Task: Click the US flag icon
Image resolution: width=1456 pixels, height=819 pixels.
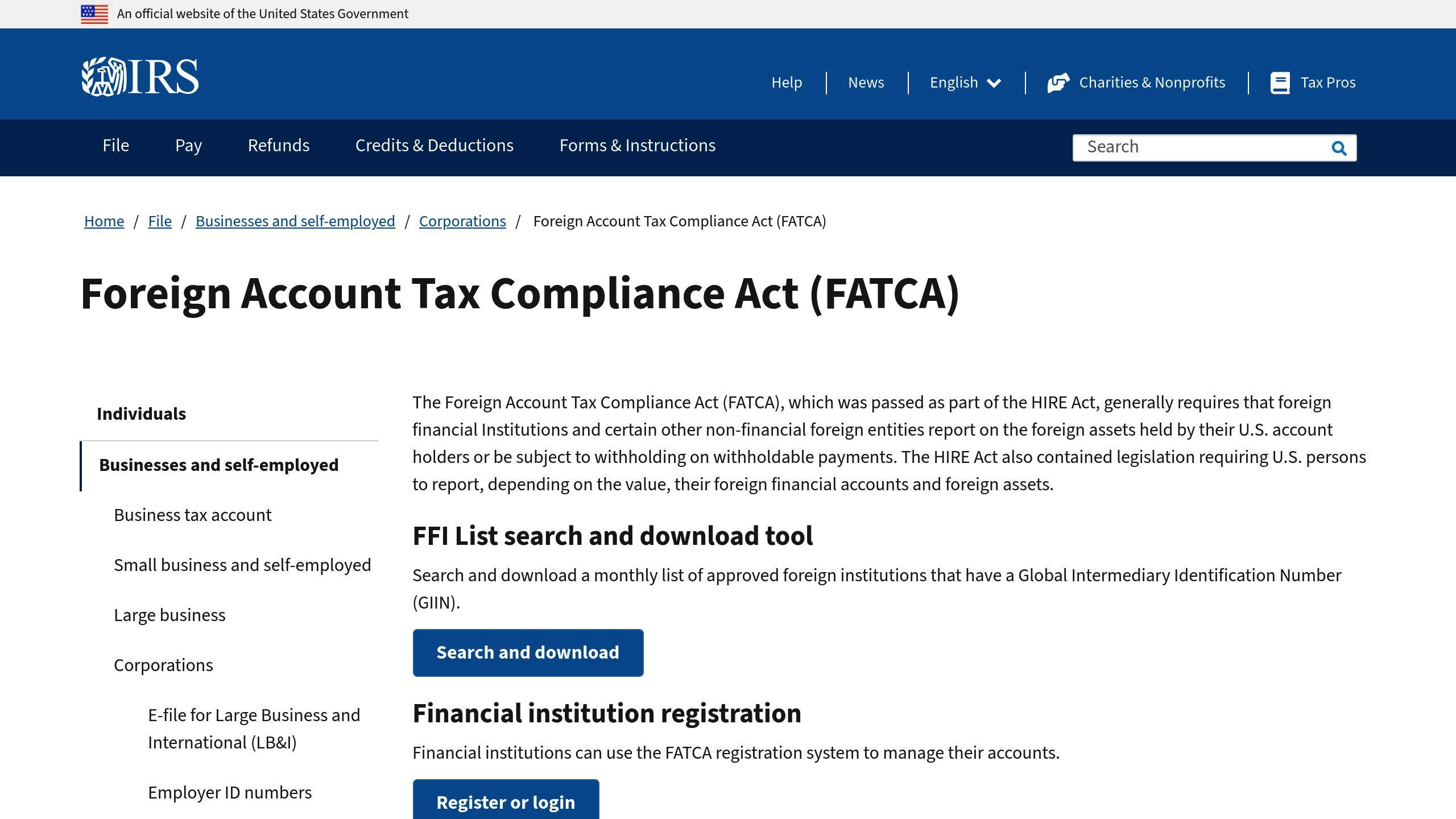Action: (94, 14)
